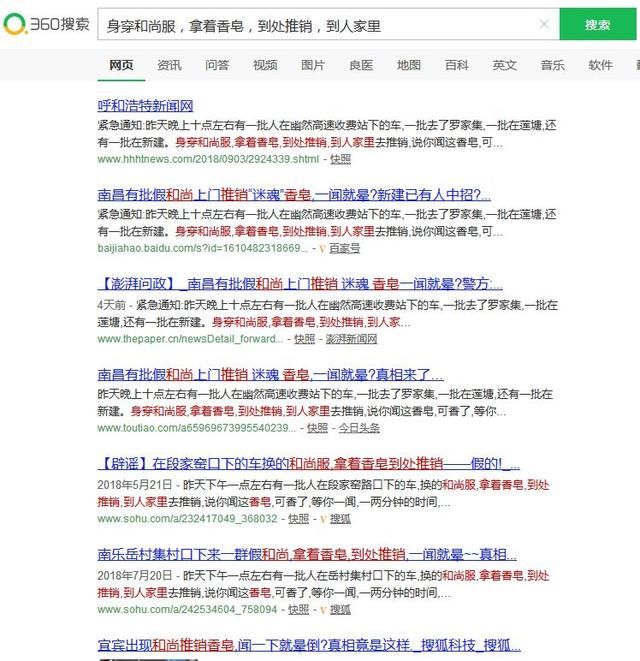Click 搜狐 source on the 242534604 result

340,610
